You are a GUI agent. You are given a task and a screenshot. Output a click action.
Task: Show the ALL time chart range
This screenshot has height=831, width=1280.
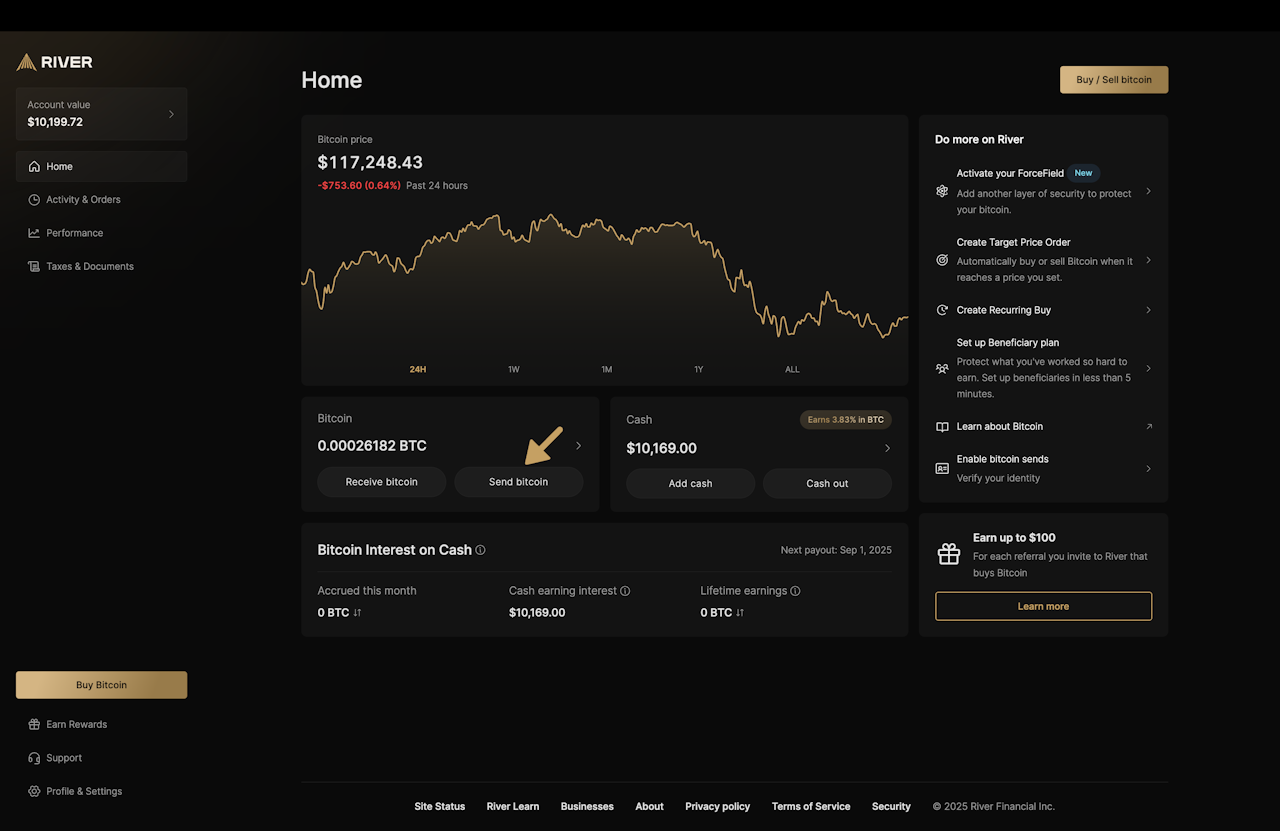792,370
